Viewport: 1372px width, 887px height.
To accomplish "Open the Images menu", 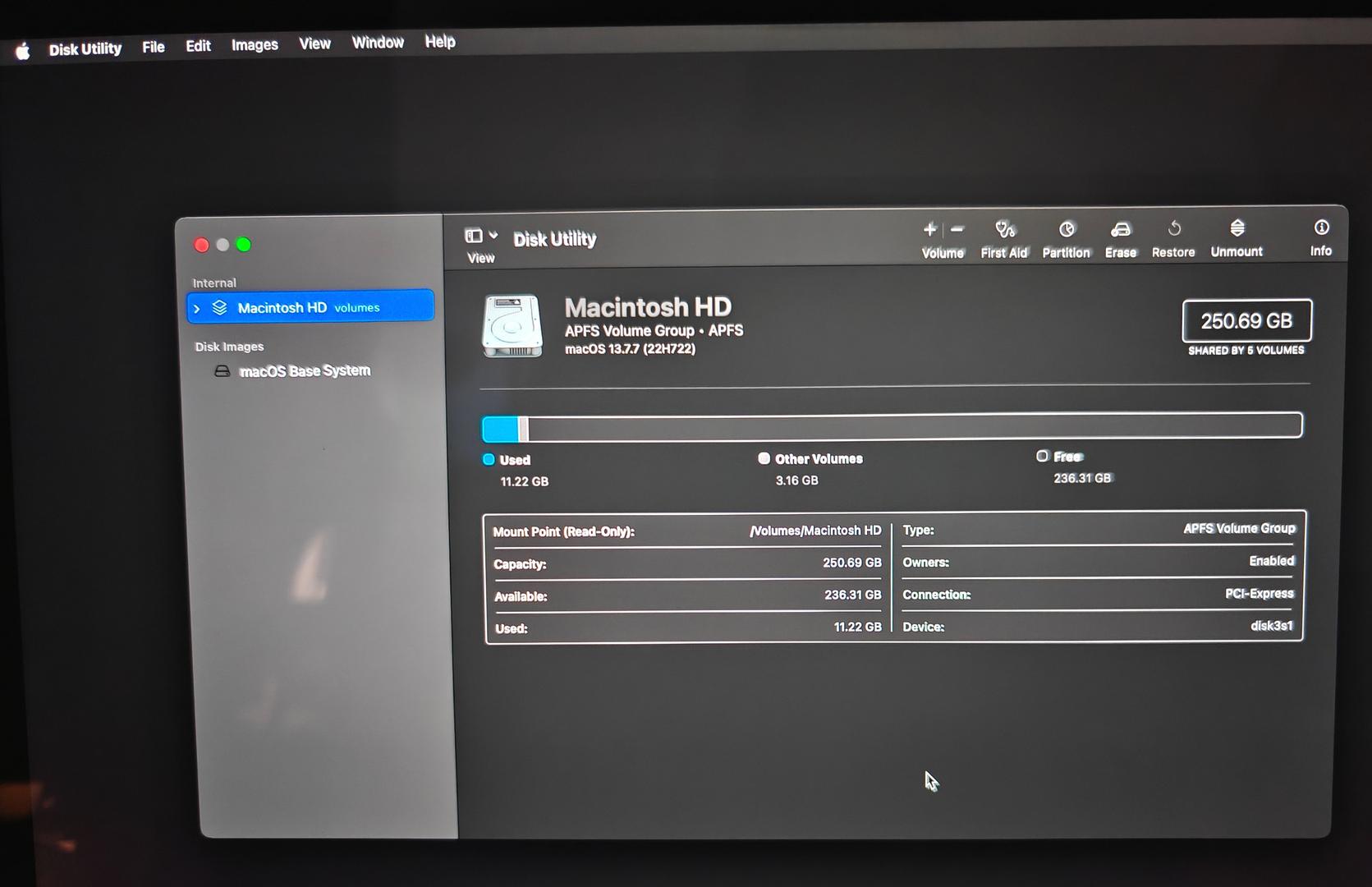I will tap(255, 44).
